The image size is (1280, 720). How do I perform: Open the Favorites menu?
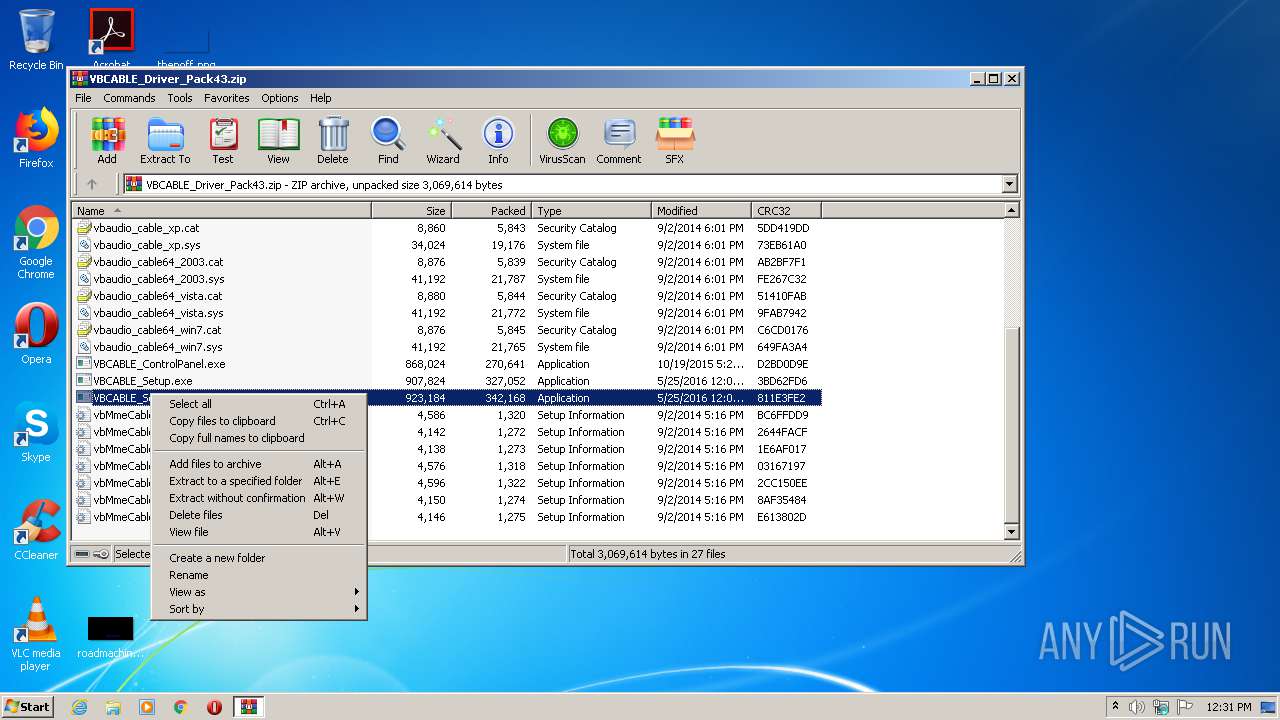coord(227,98)
